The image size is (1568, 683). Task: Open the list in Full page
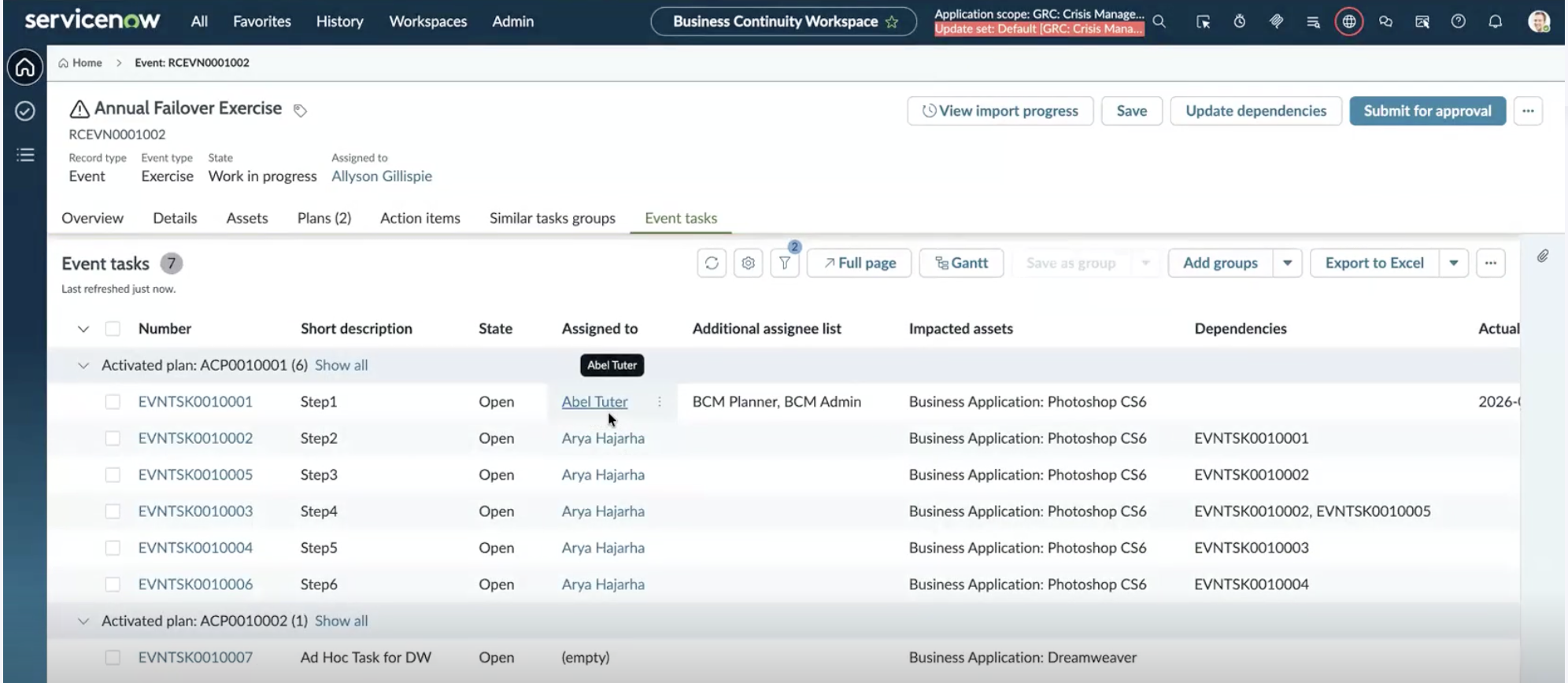point(859,263)
